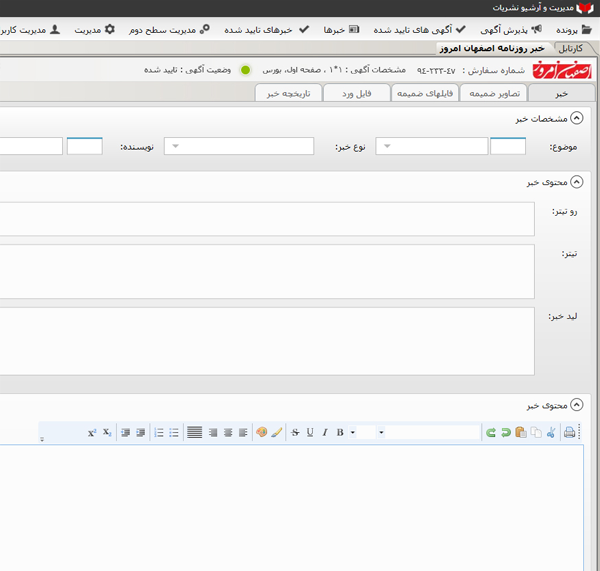Click into the رو تیتر text area
Image resolution: width=600 pixels, height=571 pixels.
point(267,219)
